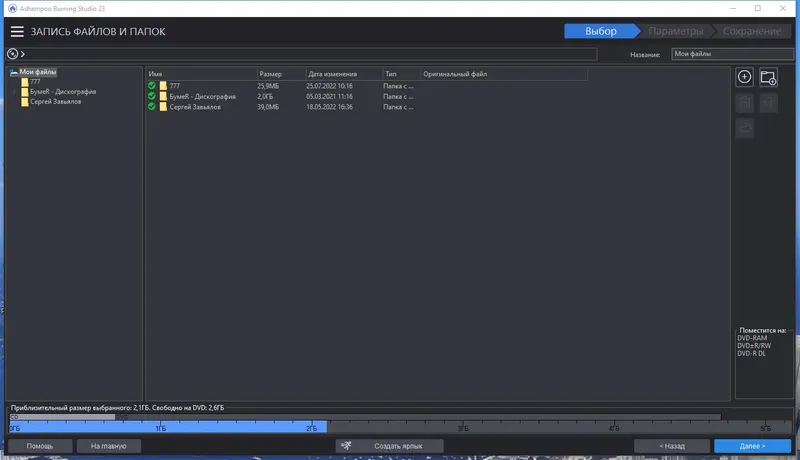Click the Приблизительный размер выбранного status text

(x=117, y=407)
